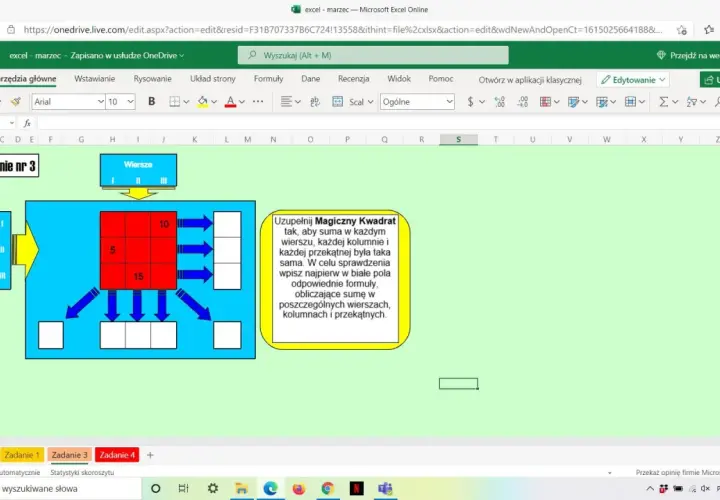Apply the yellow fill color bucket
The width and height of the screenshot is (720, 500).
pos(202,101)
